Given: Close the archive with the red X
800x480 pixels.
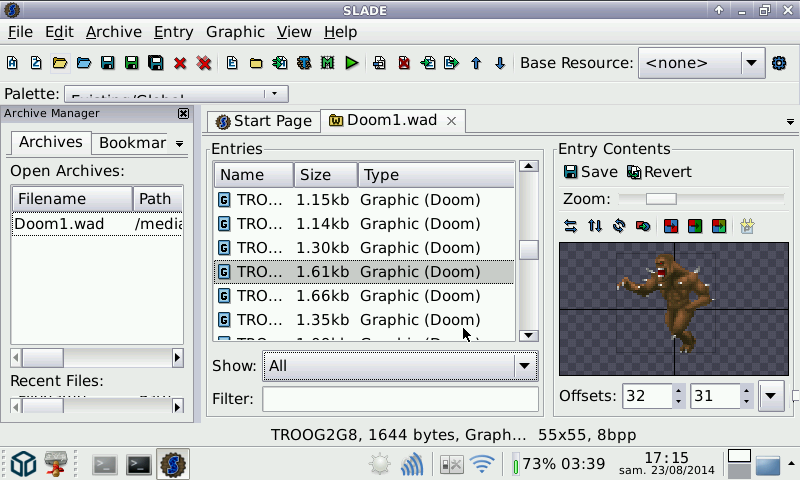Looking at the screenshot, I should point(180,63).
